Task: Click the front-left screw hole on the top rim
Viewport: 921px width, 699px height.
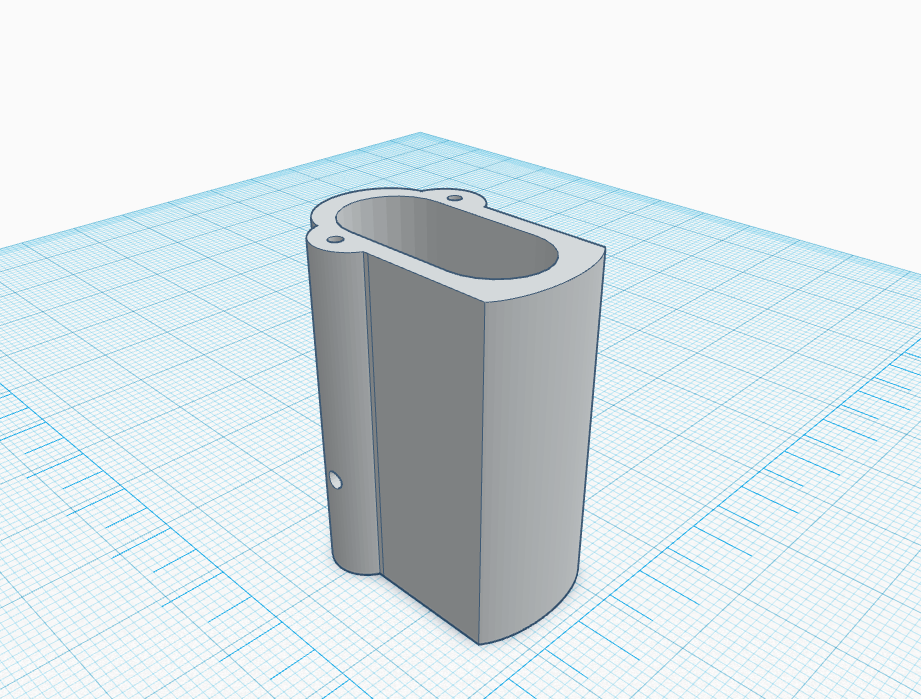Action: (335, 240)
